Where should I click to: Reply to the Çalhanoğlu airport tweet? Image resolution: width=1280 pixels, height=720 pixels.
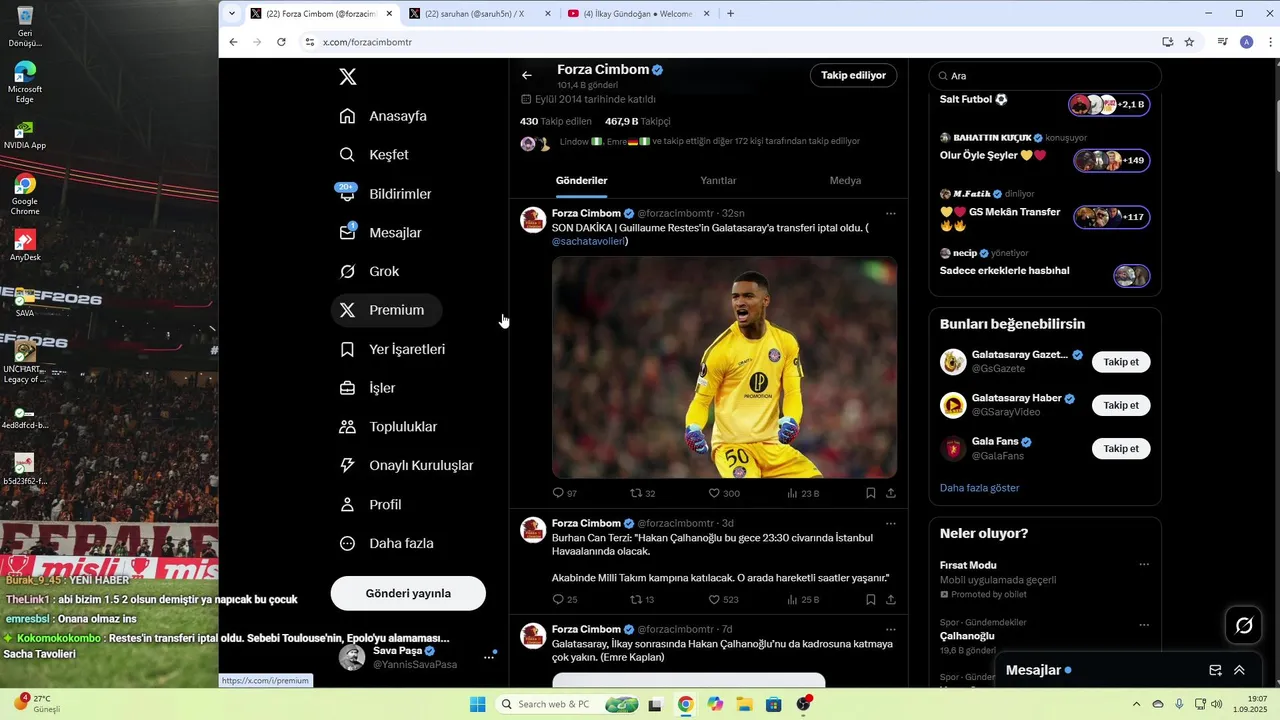[x=565, y=600]
